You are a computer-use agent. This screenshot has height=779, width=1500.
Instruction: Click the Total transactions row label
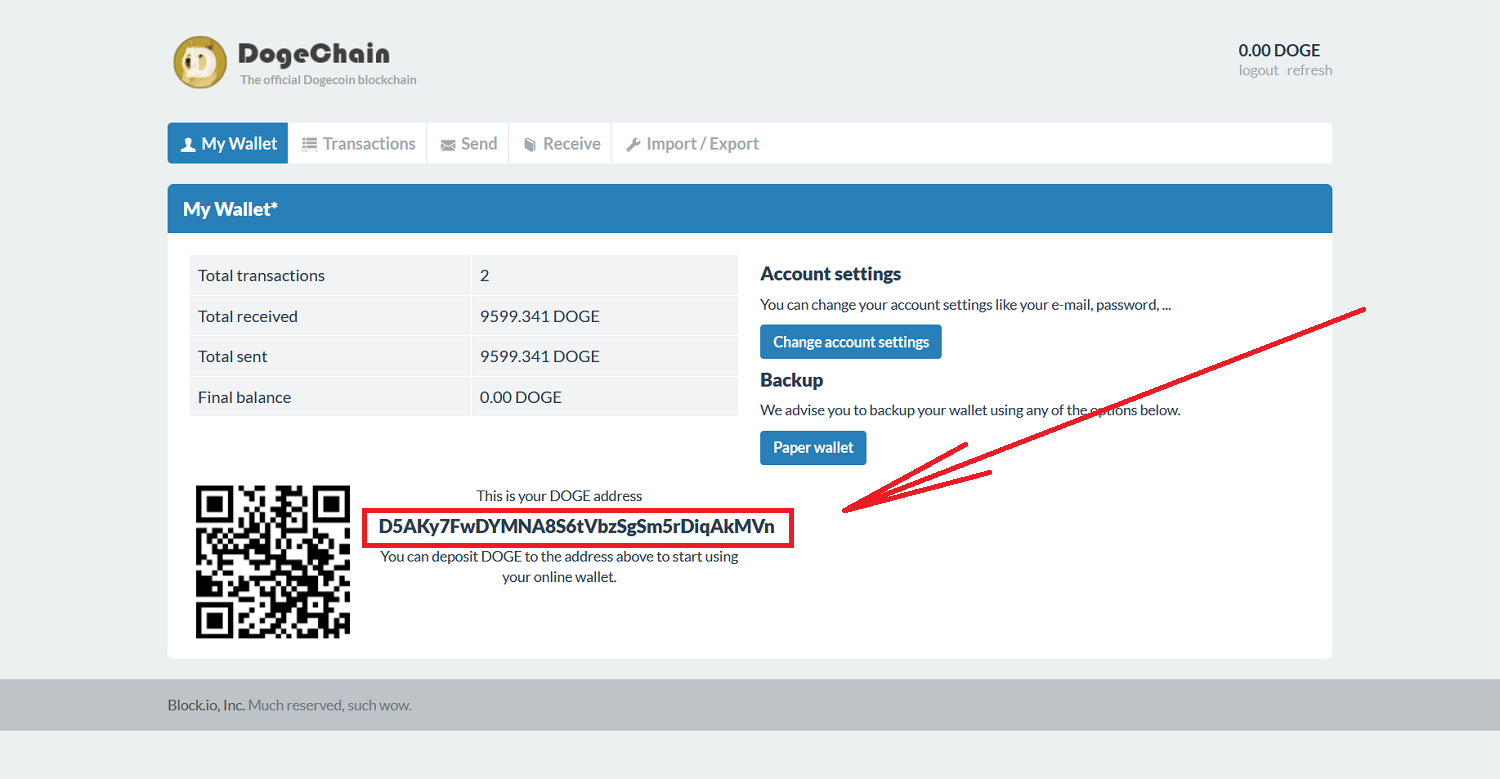pos(261,275)
